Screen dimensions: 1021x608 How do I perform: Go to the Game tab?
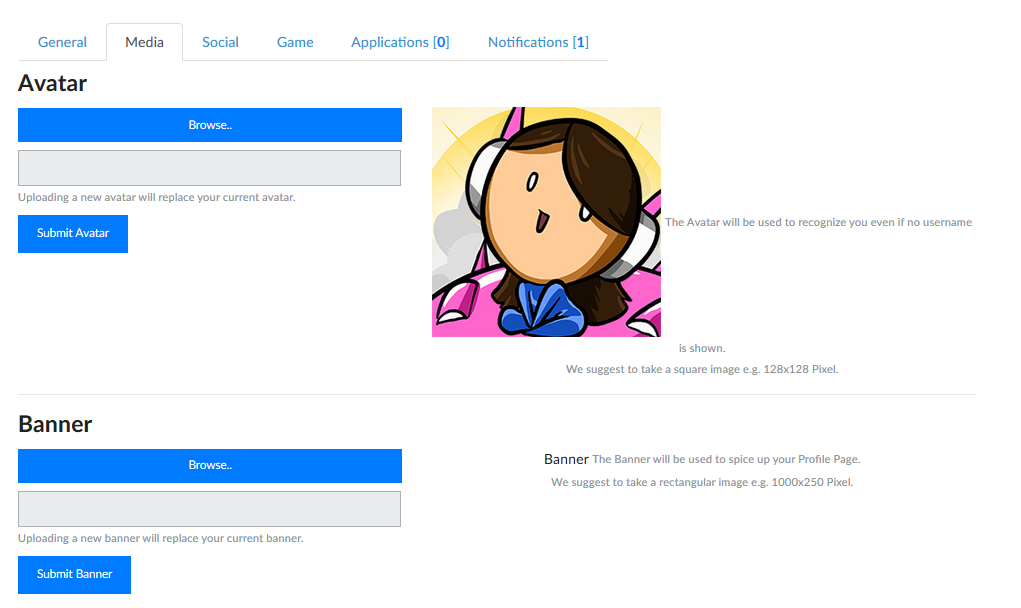tap(295, 42)
